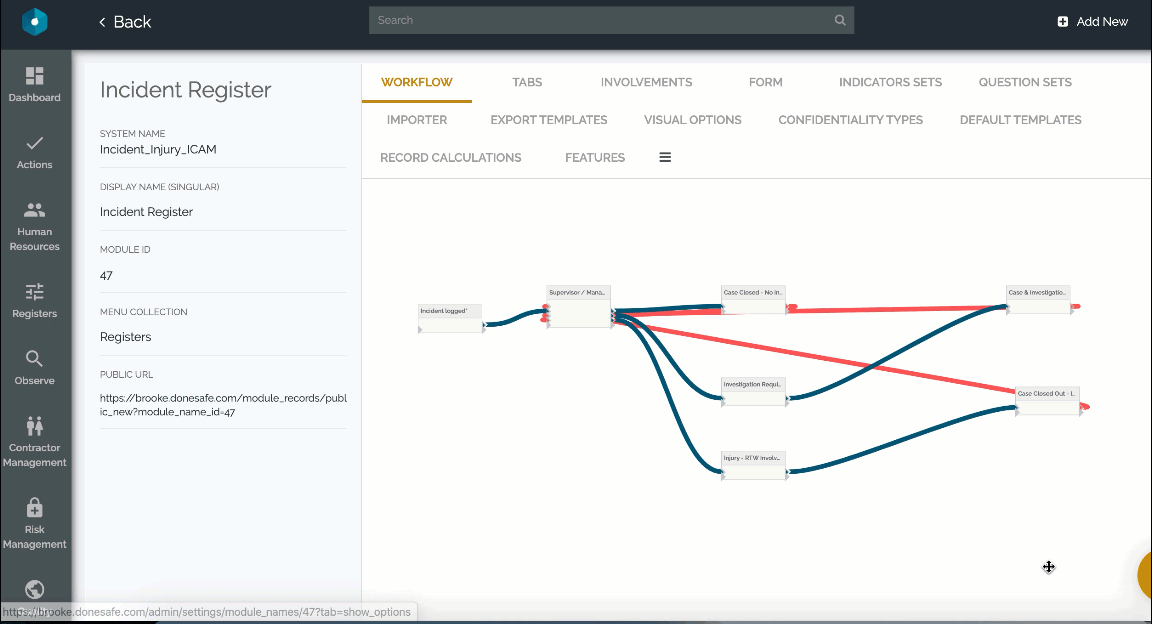Switch to Visual Options tab

(692, 120)
